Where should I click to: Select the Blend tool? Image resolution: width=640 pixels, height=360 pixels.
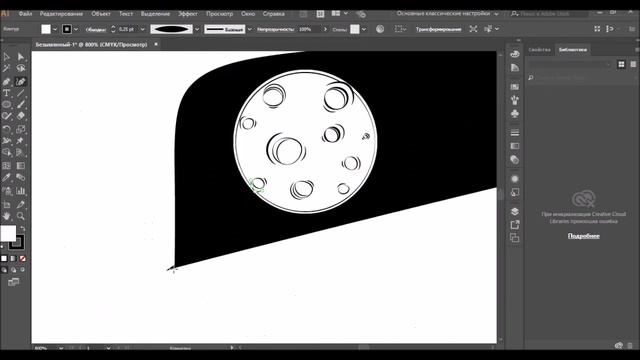[x=20, y=178]
